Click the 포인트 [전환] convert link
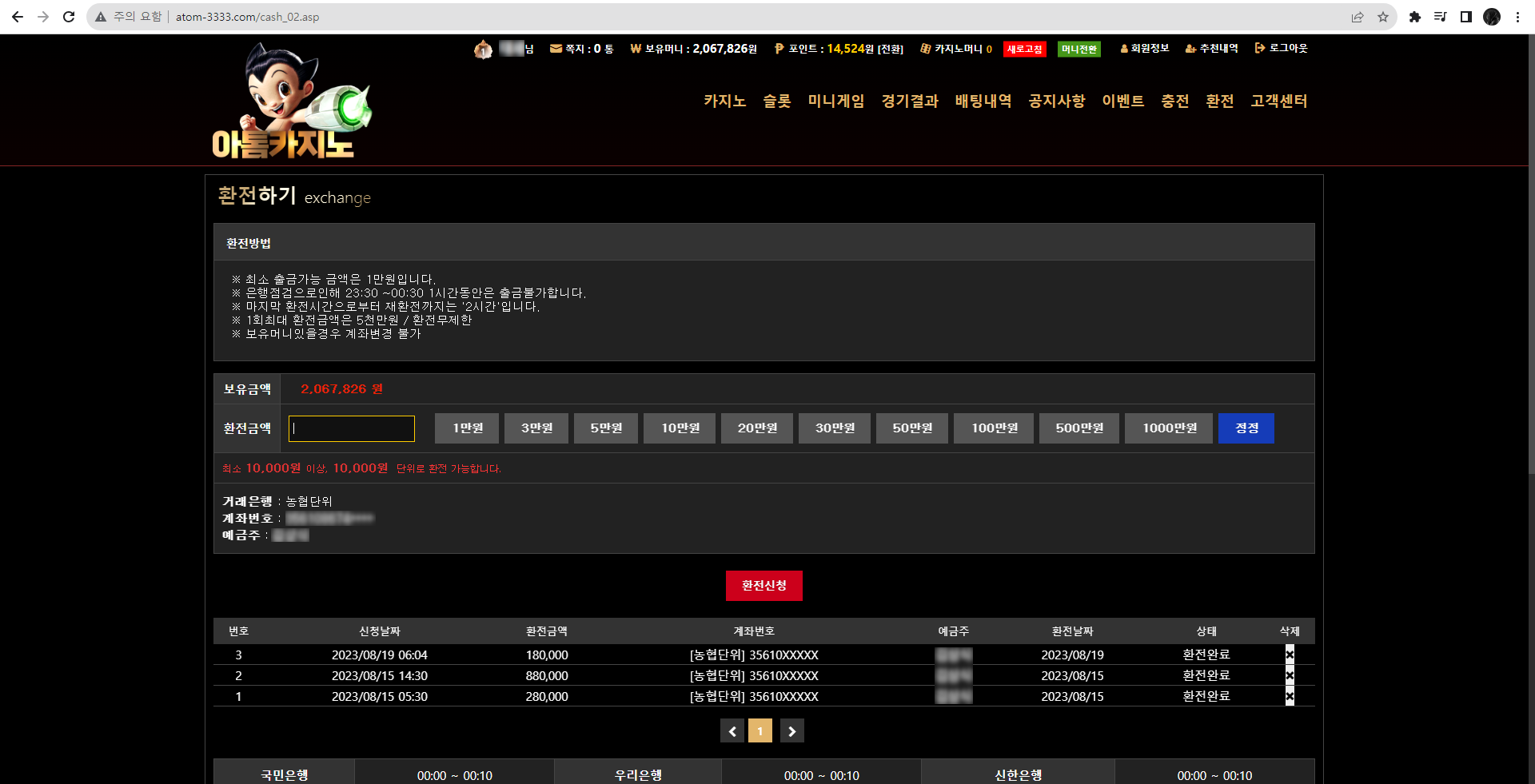This screenshot has height=784, width=1535. pyautogui.click(x=890, y=50)
